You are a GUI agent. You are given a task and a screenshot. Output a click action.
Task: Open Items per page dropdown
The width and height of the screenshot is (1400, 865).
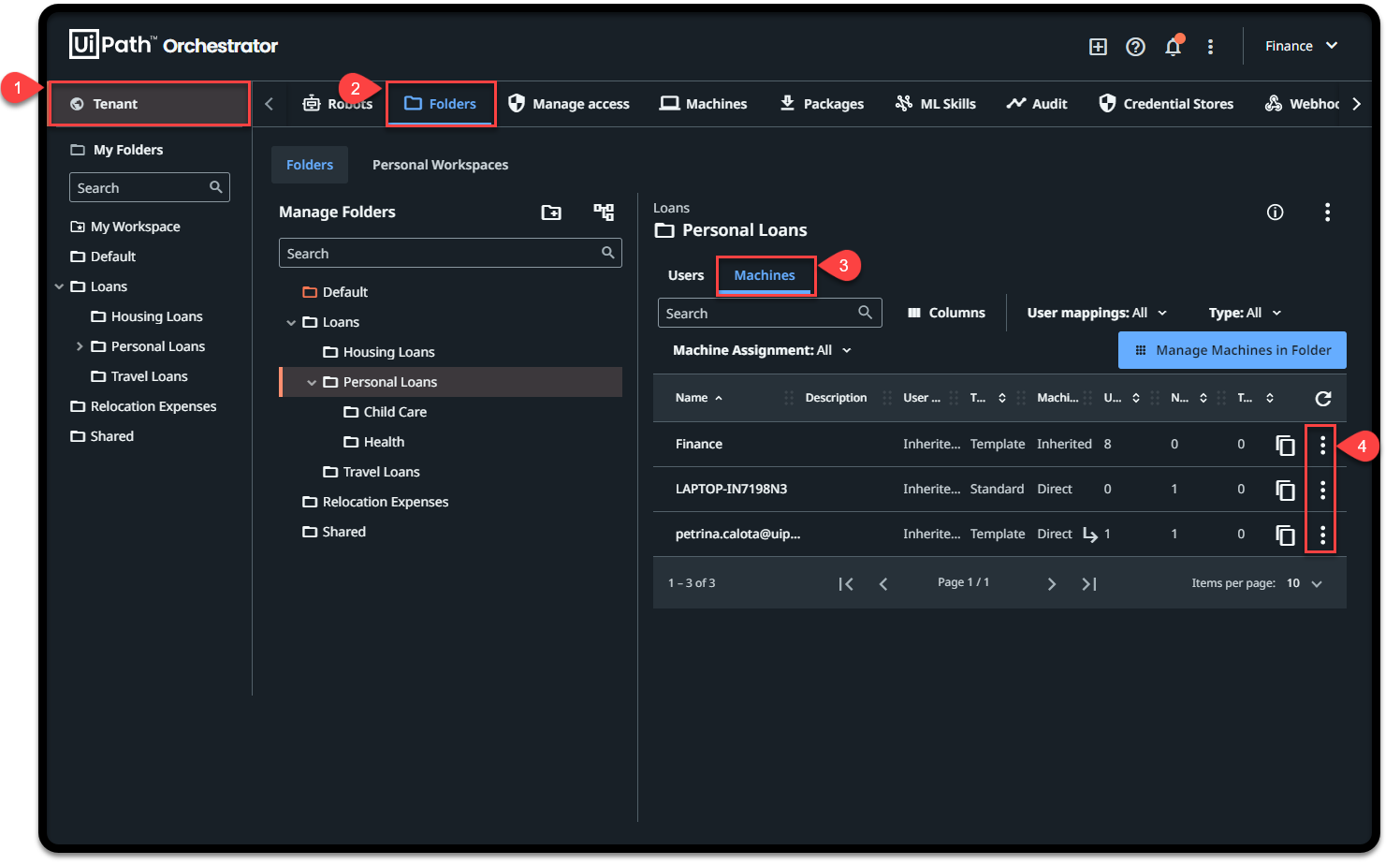1304,583
